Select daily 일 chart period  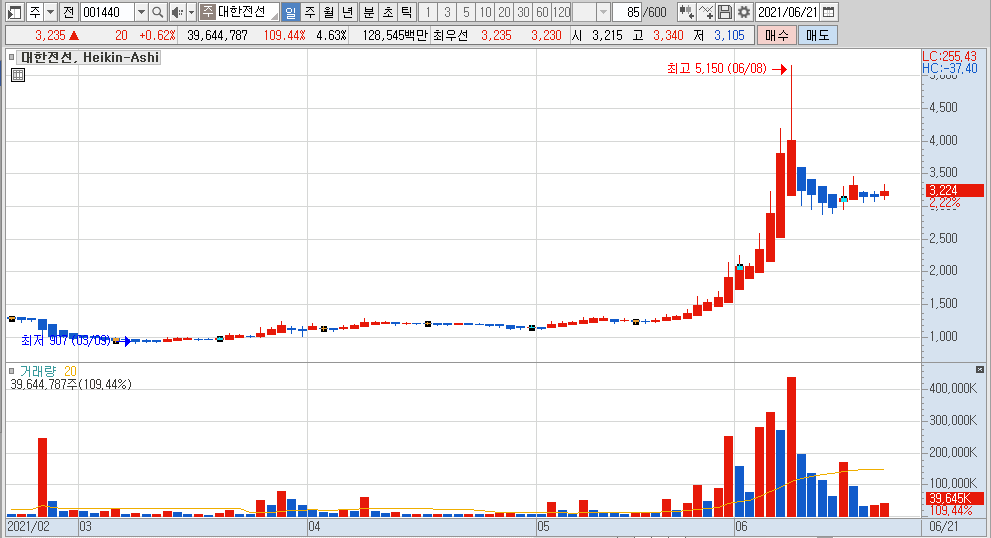coord(290,11)
